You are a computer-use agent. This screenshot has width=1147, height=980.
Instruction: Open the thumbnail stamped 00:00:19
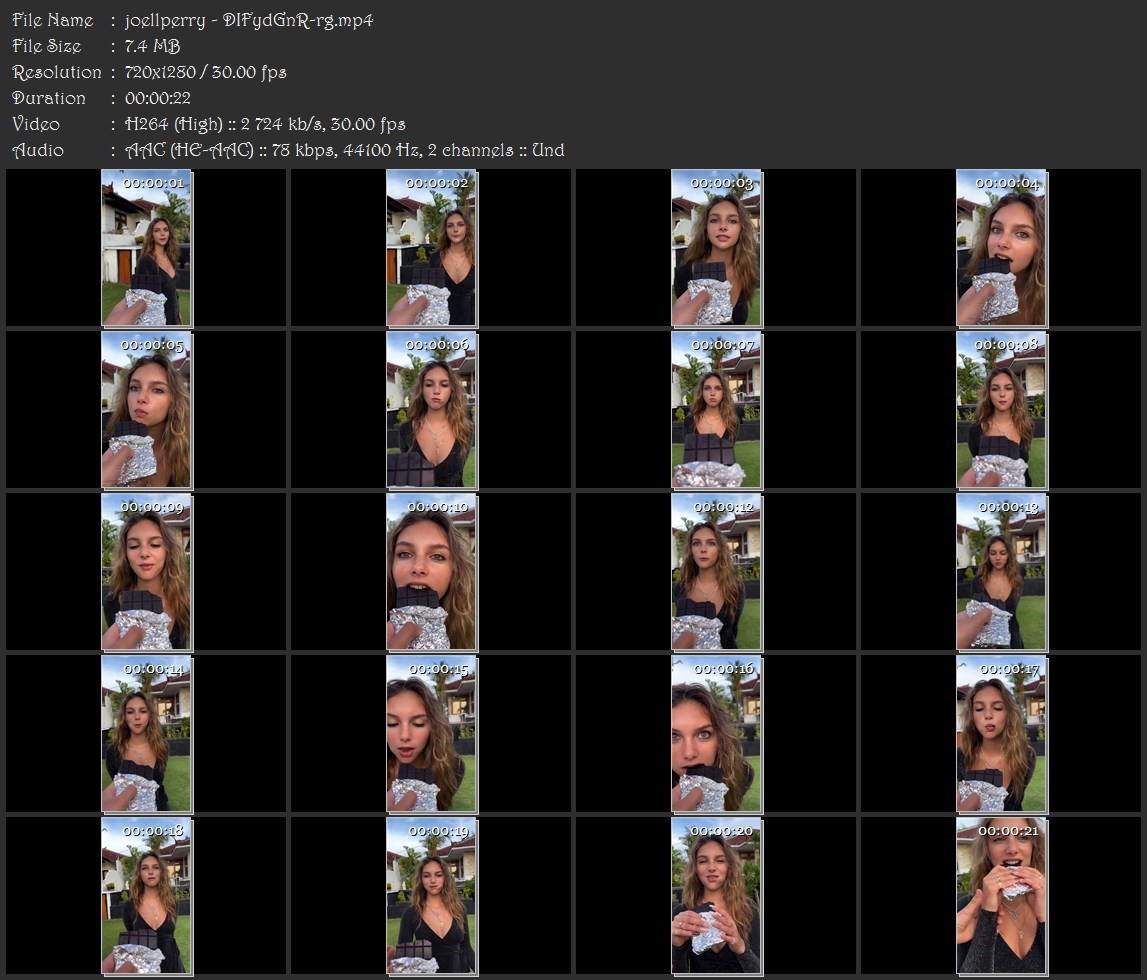(x=432, y=897)
